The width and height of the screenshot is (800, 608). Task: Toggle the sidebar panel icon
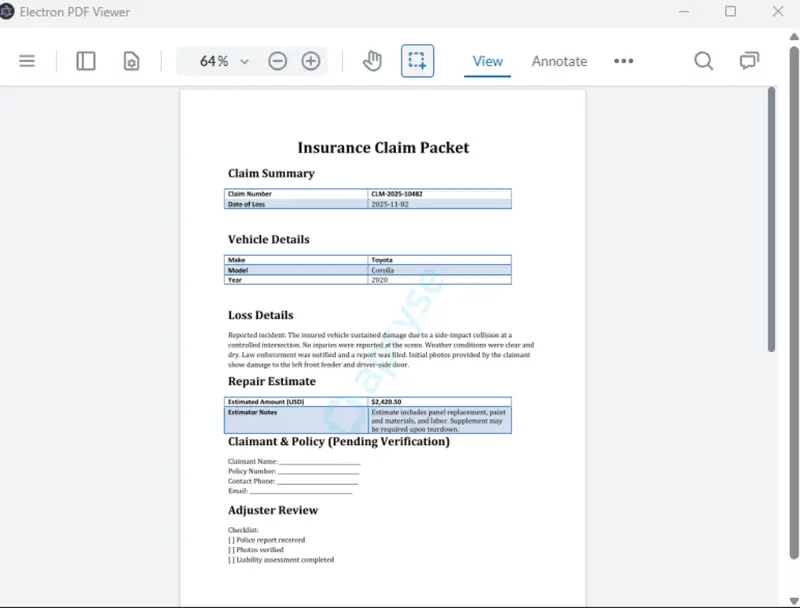coord(86,61)
